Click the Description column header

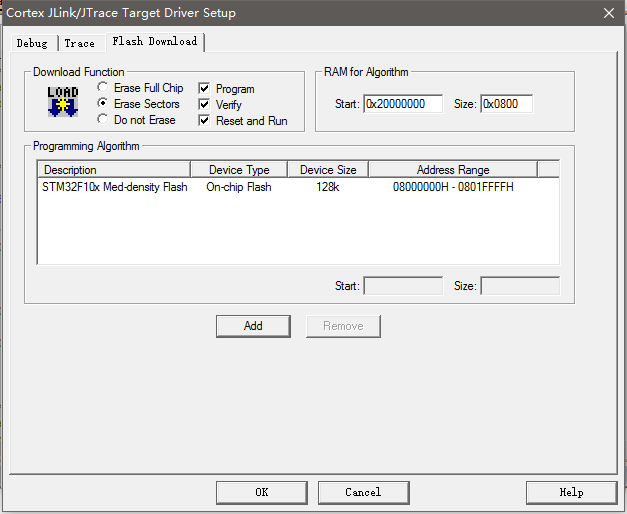pyautogui.click(x=114, y=170)
